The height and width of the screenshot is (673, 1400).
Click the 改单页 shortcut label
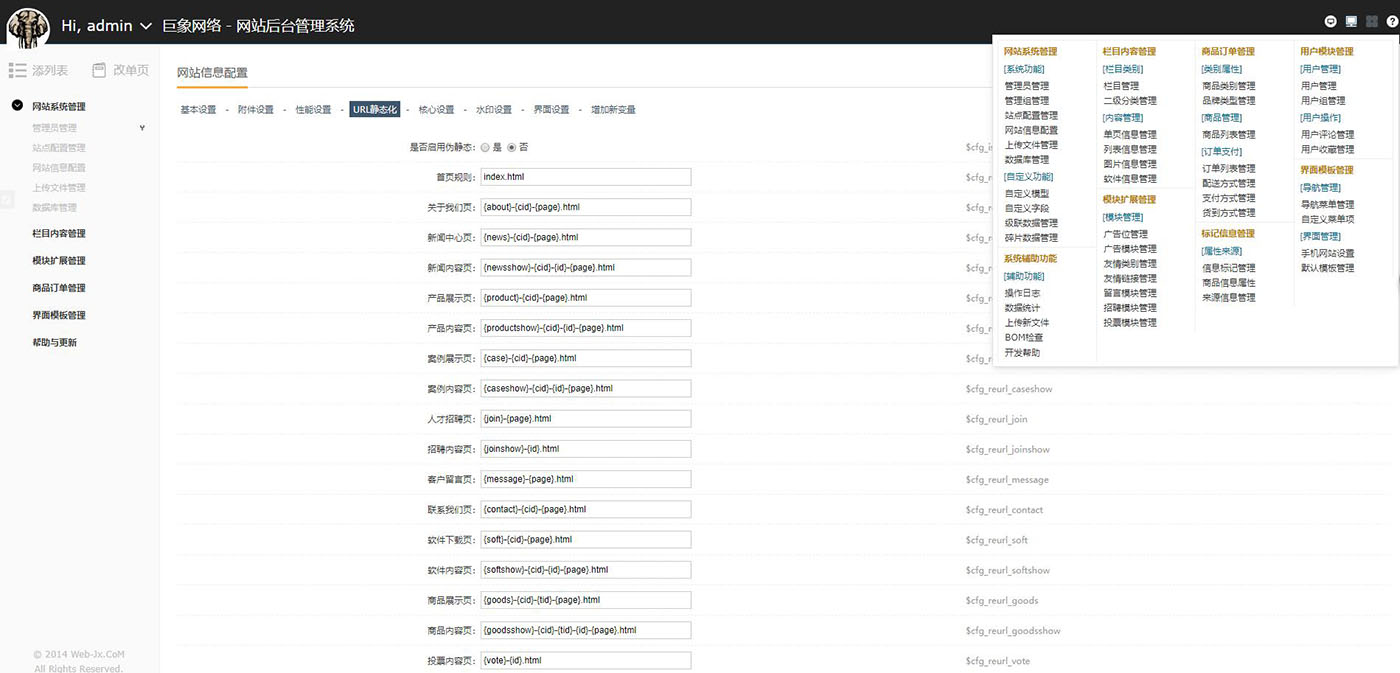pos(131,71)
